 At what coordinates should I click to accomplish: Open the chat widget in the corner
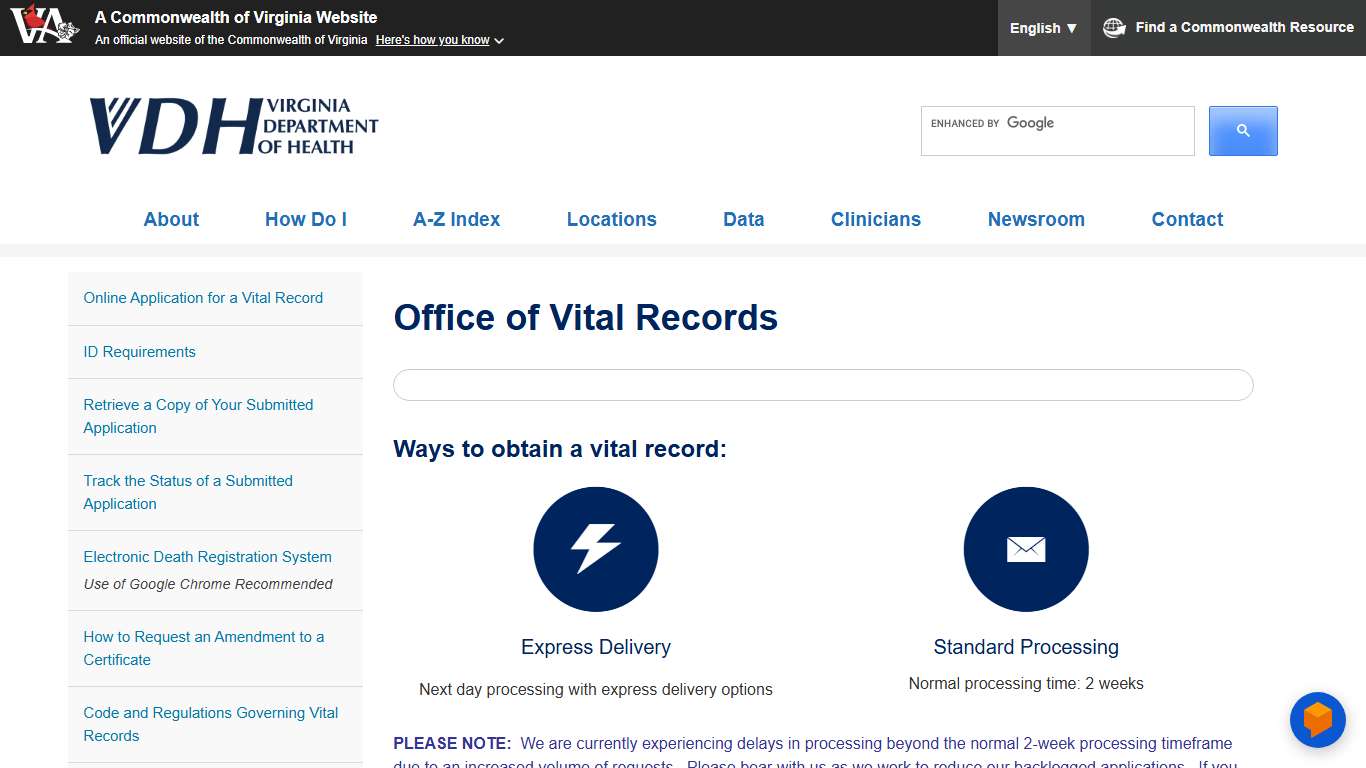click(x=1317, y=720)
